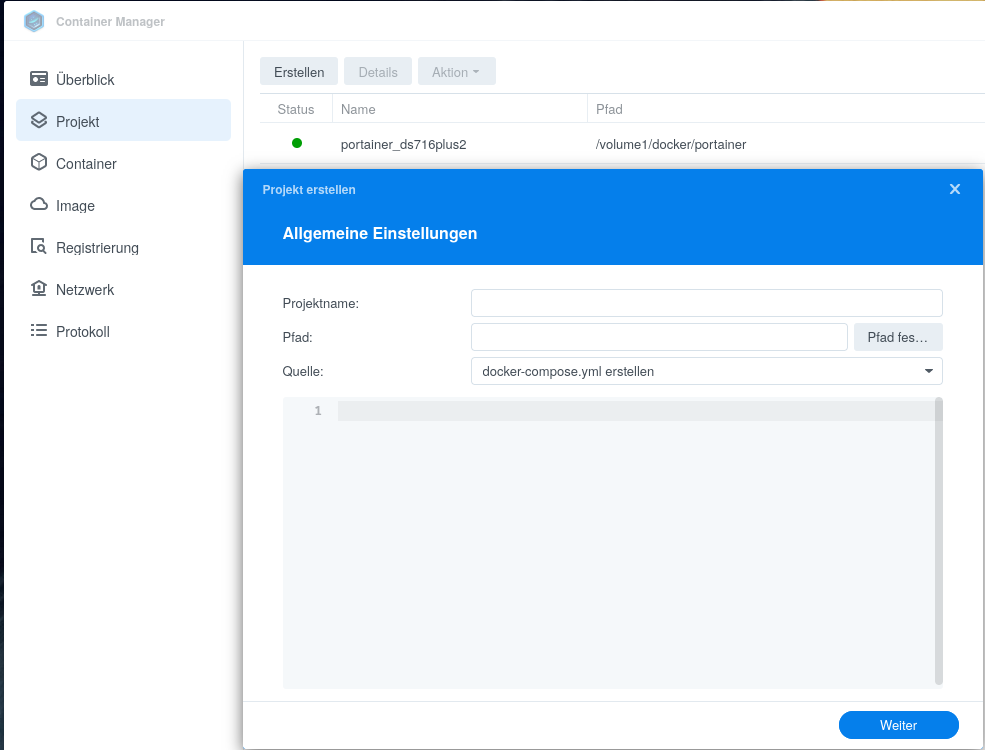Sort by the Status column header
The height and width of the screenshot is (750, 985).
pyautogui.click(x=296, y=109)
